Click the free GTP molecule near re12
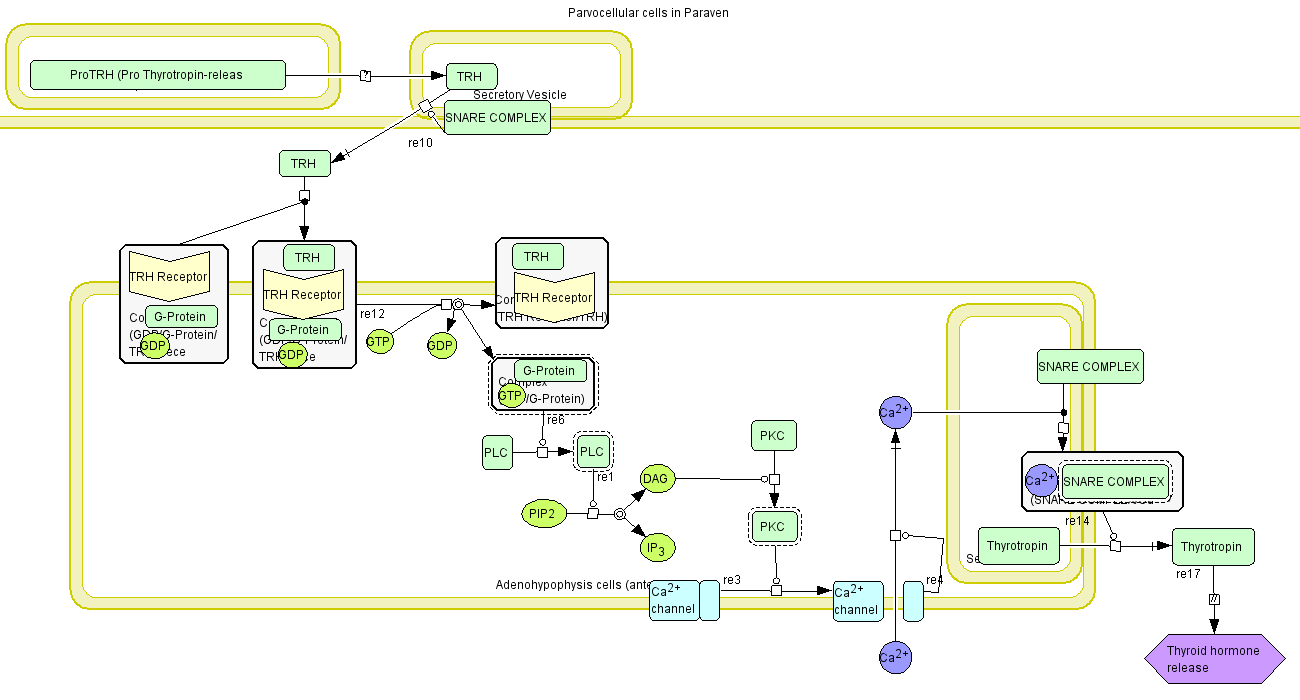Viewport: 1300px width, 700px height. point(378,342)
